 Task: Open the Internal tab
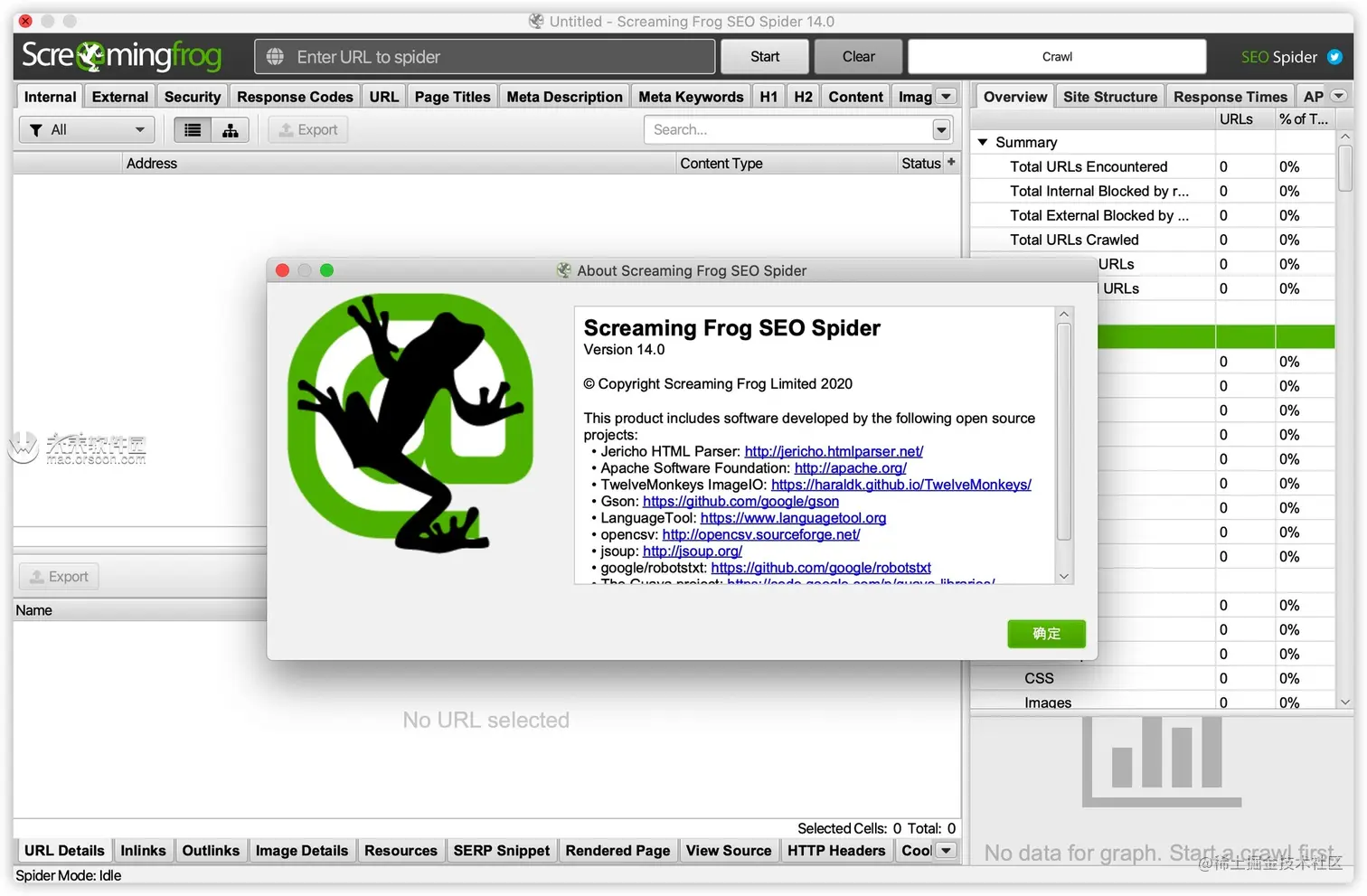coord(51,97)
